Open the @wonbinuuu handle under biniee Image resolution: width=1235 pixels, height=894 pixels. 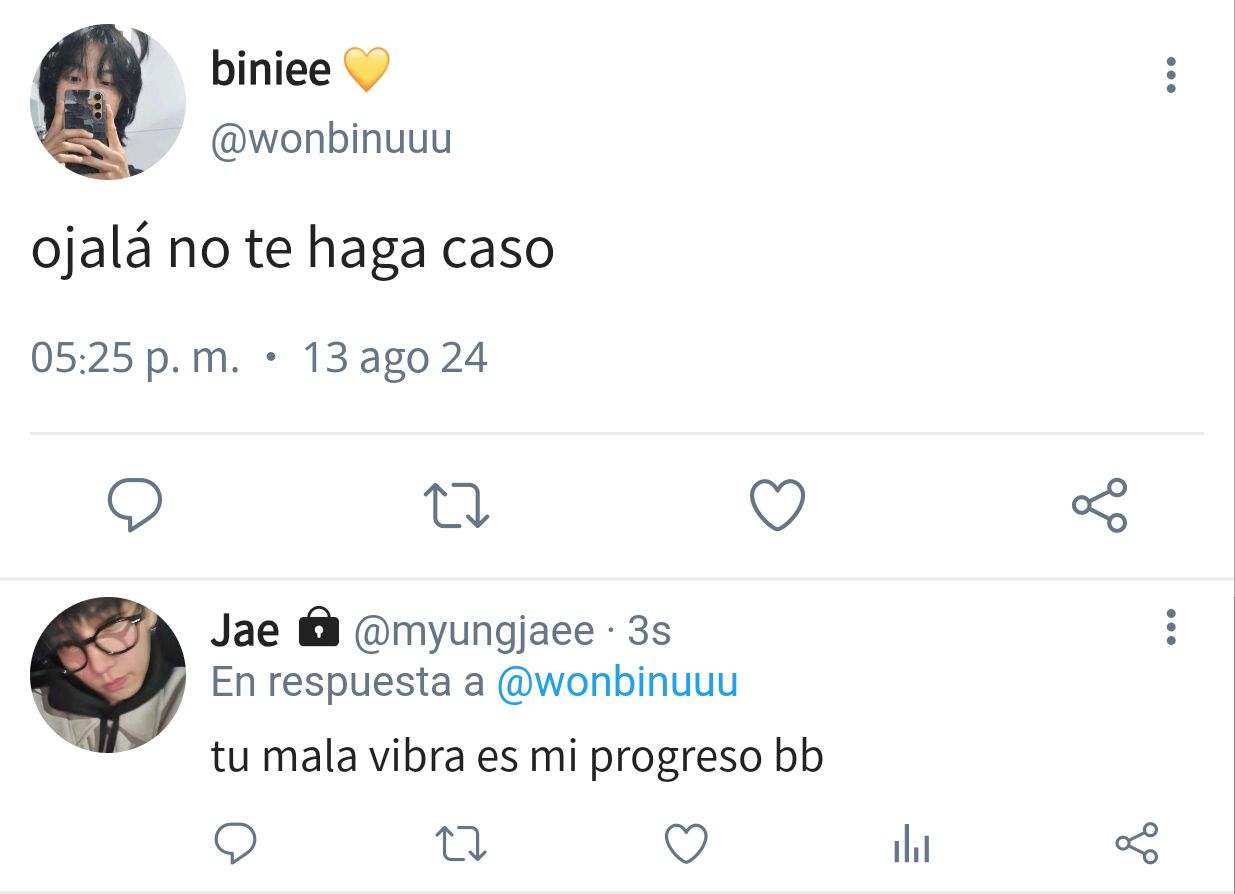pos(331,139)
